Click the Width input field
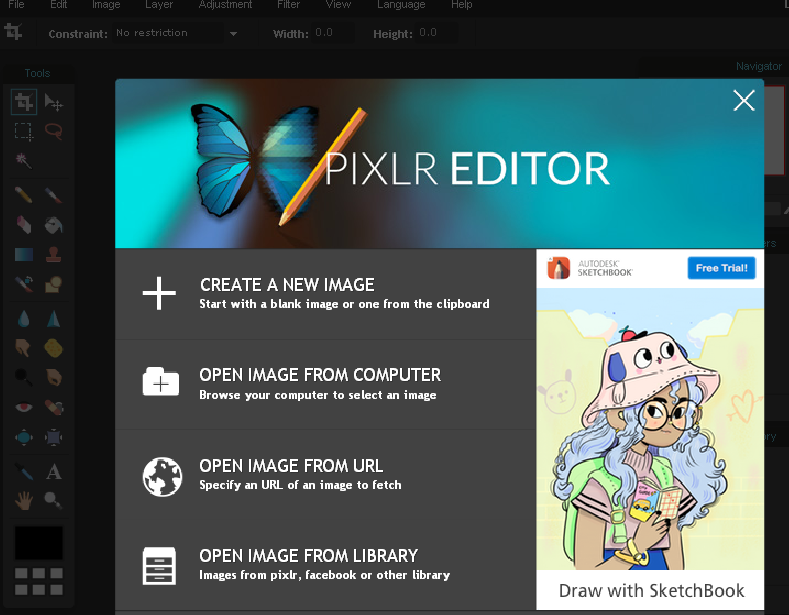 [333, 33]
